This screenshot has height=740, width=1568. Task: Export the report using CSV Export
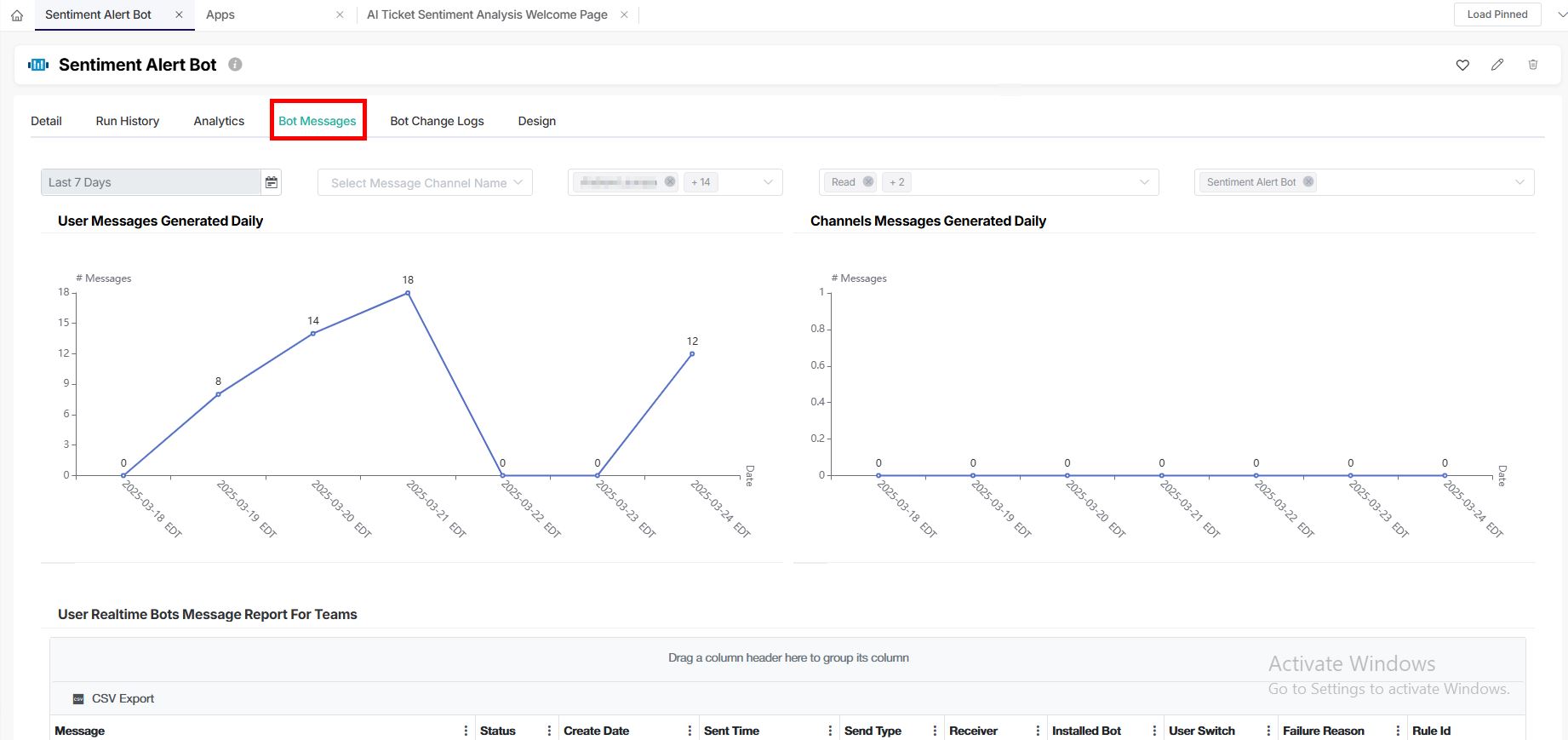click(x=114, y=698)
